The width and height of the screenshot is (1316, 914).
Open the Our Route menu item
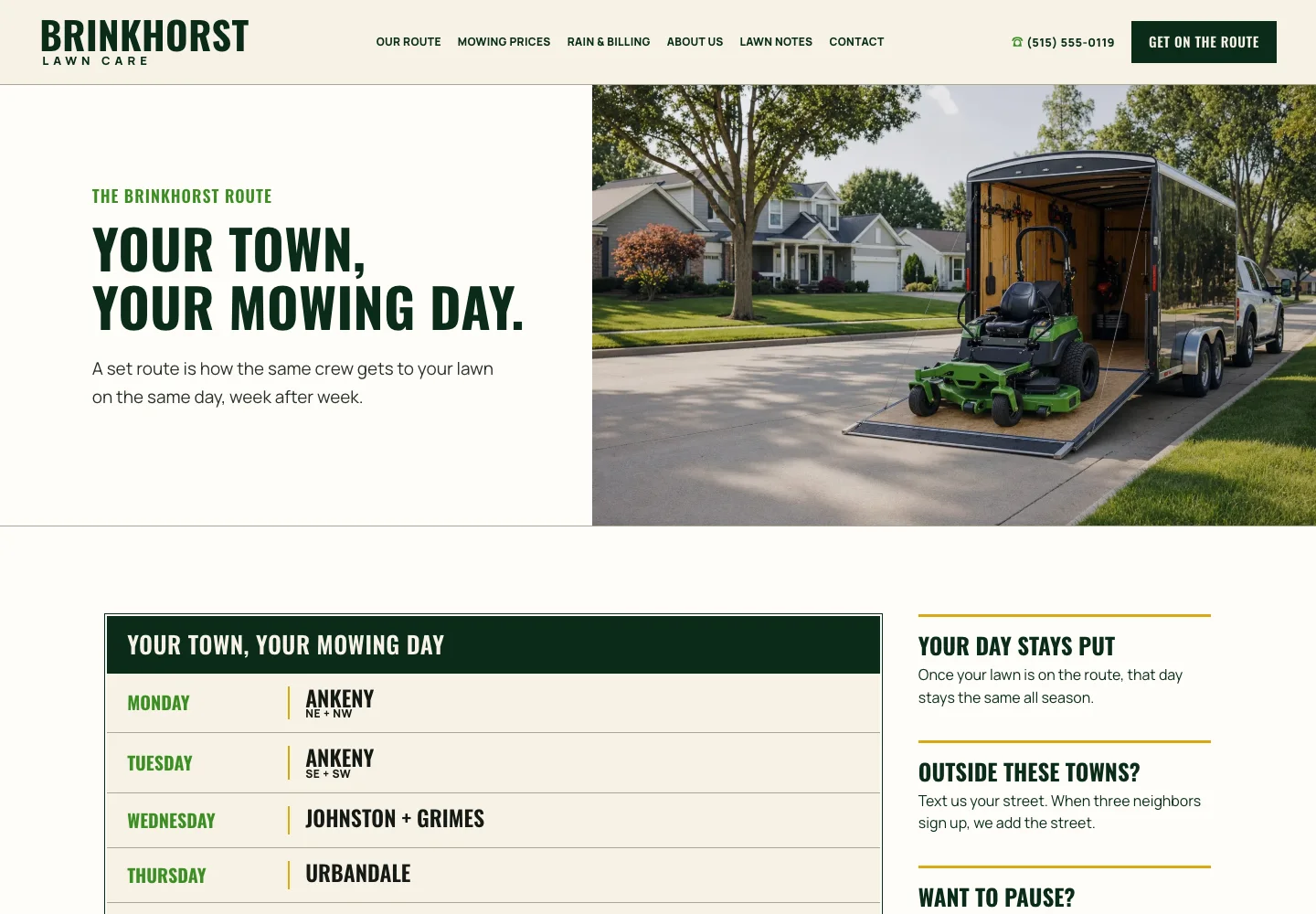[409, 42]
